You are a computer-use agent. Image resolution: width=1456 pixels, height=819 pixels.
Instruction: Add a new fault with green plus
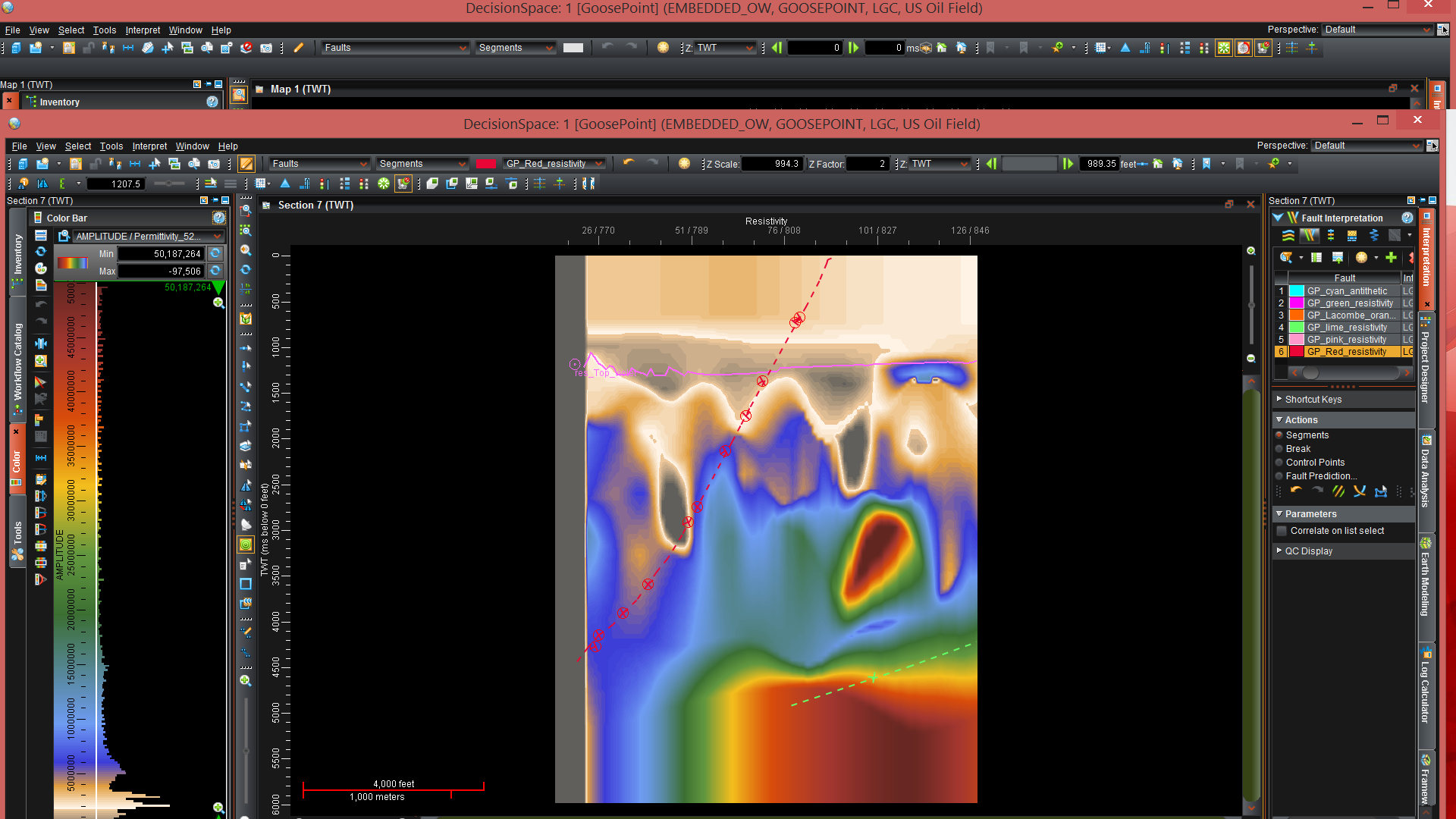[x=1391, y=258]
